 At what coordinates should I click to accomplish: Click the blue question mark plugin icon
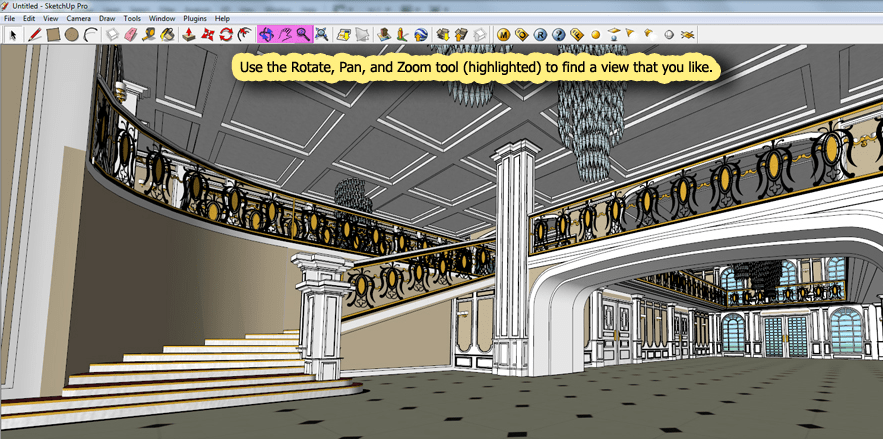pyautogui.click(x=558, y=35)
